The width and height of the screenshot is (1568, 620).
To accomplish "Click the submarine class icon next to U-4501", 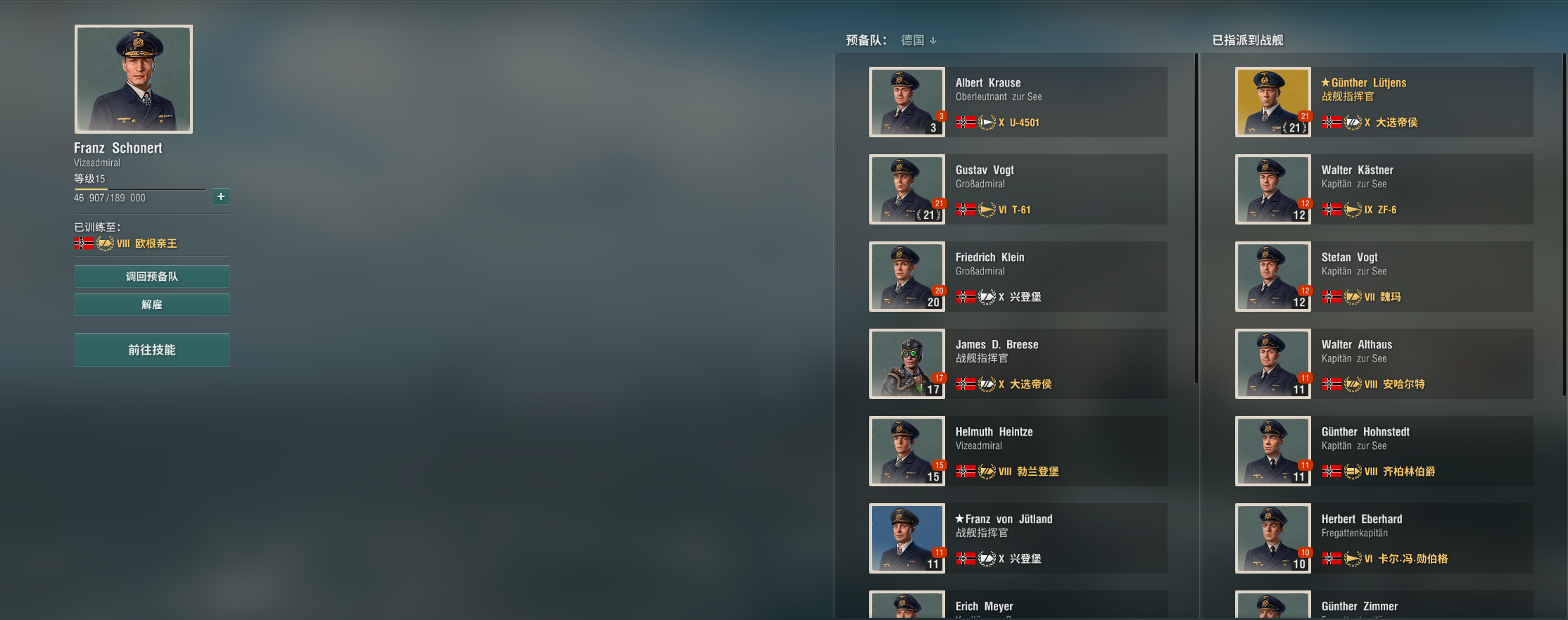I will pyautogui.click(x=987, y=122).
